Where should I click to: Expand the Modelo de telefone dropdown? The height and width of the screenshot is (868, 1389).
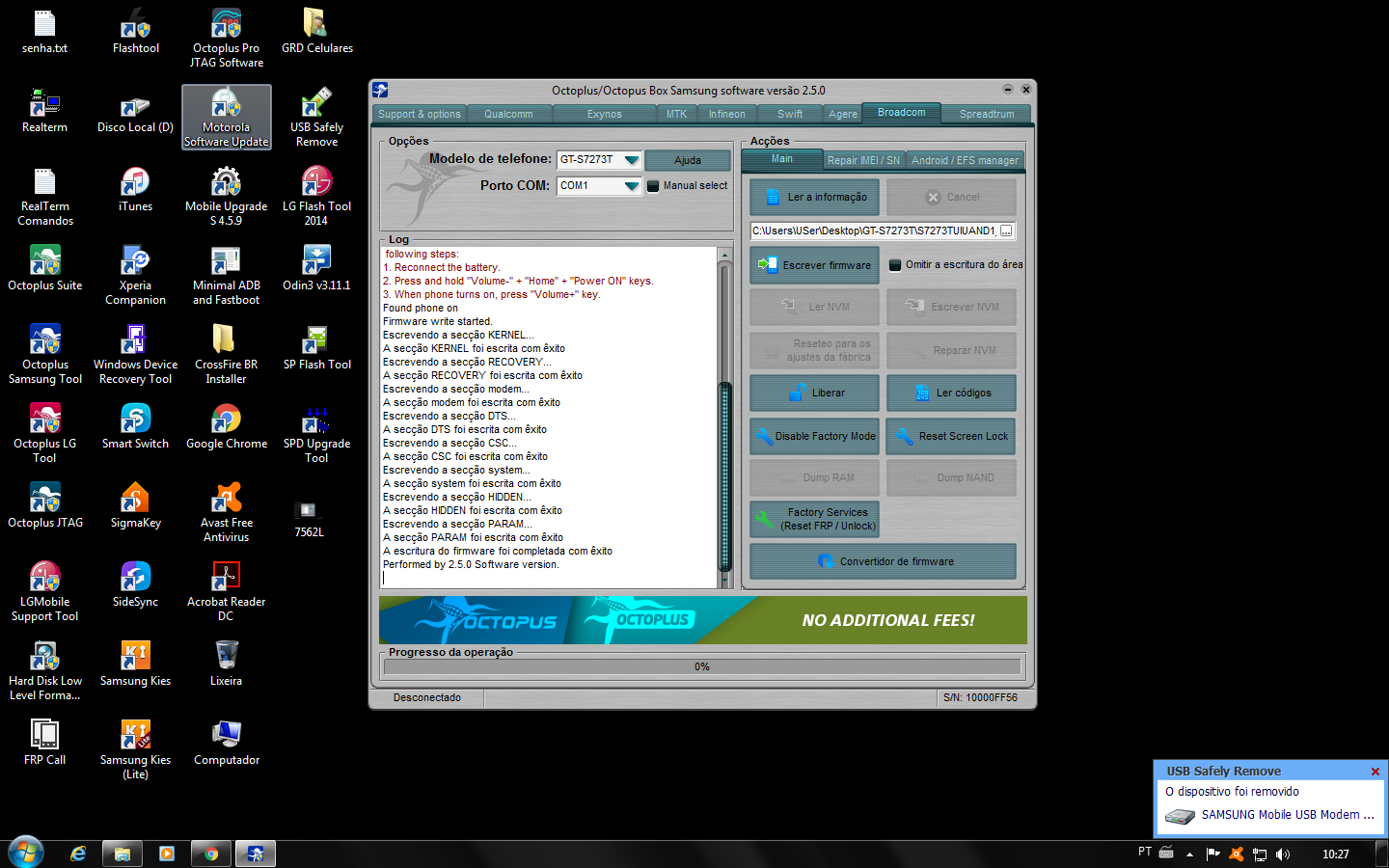(631, 160)
